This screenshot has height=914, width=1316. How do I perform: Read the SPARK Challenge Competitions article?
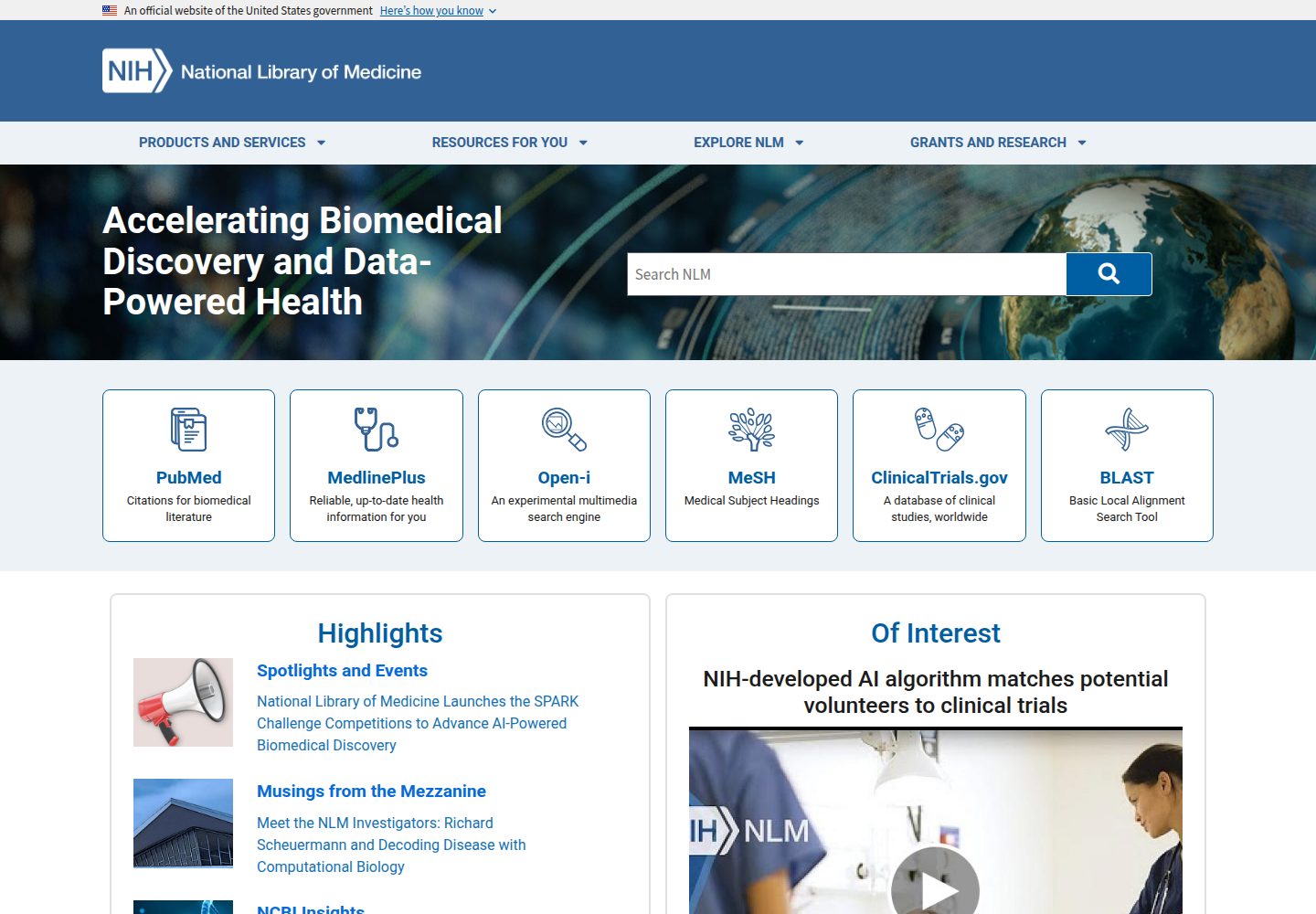point(418,723)
